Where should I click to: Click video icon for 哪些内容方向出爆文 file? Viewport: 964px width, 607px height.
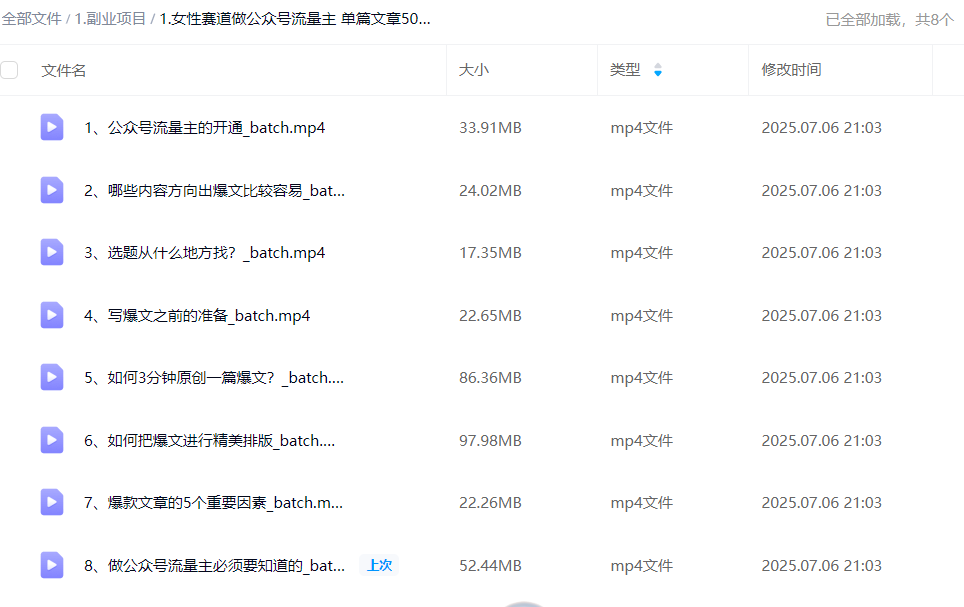point(52,190)
